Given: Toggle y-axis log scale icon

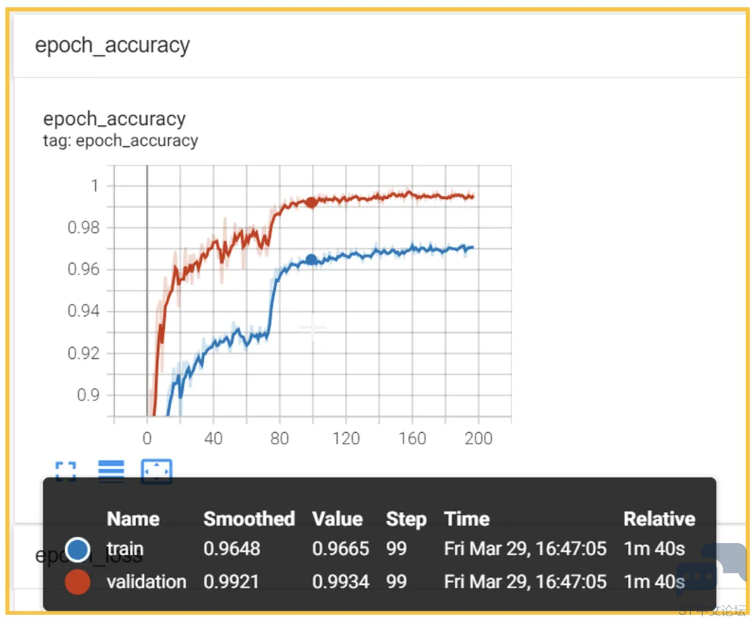Looking at the screenshot, I should [x=111, y=471].
